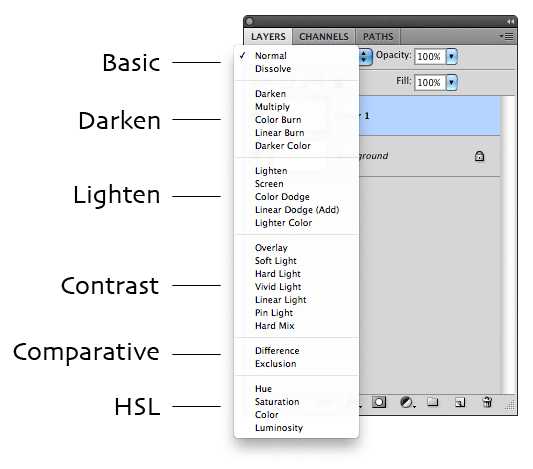Click the Add layer mask icon
This screenshot has height=469, width=533.
[x=379, y=402]
